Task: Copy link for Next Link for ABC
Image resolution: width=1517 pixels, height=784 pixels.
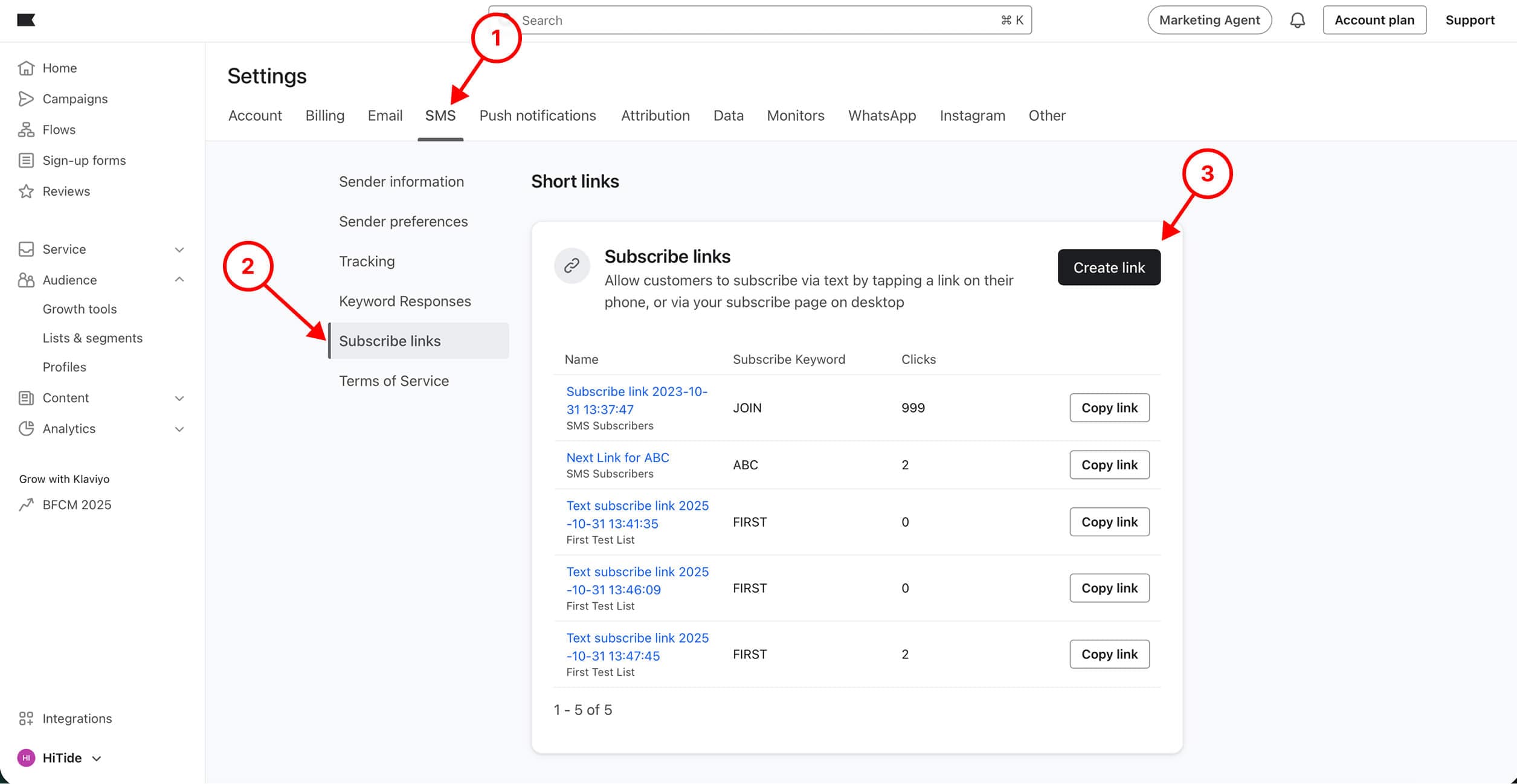Action: coord(1109,464)
